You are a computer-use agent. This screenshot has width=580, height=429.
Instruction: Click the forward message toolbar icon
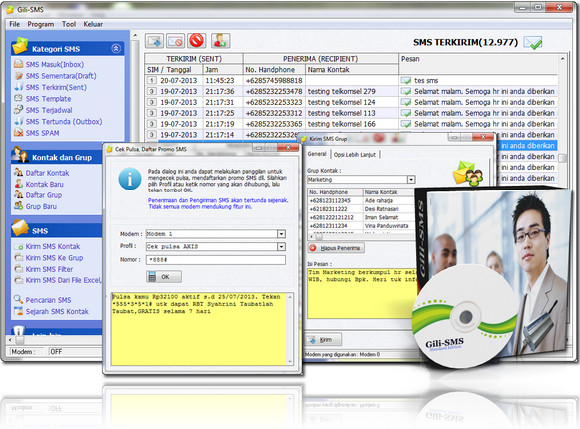click(154, 41)
